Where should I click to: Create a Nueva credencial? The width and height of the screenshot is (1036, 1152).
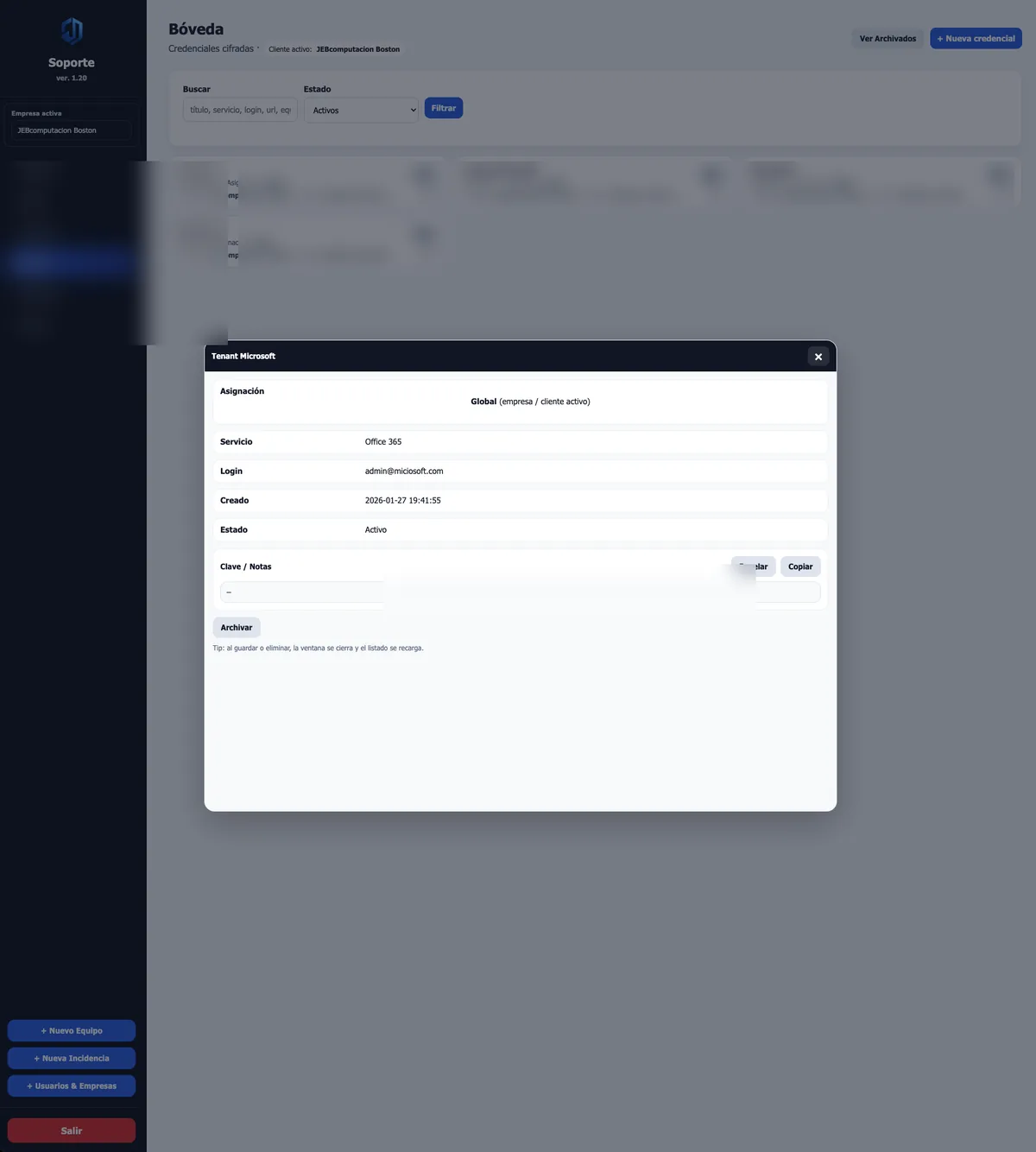click(x=976, y=39)
